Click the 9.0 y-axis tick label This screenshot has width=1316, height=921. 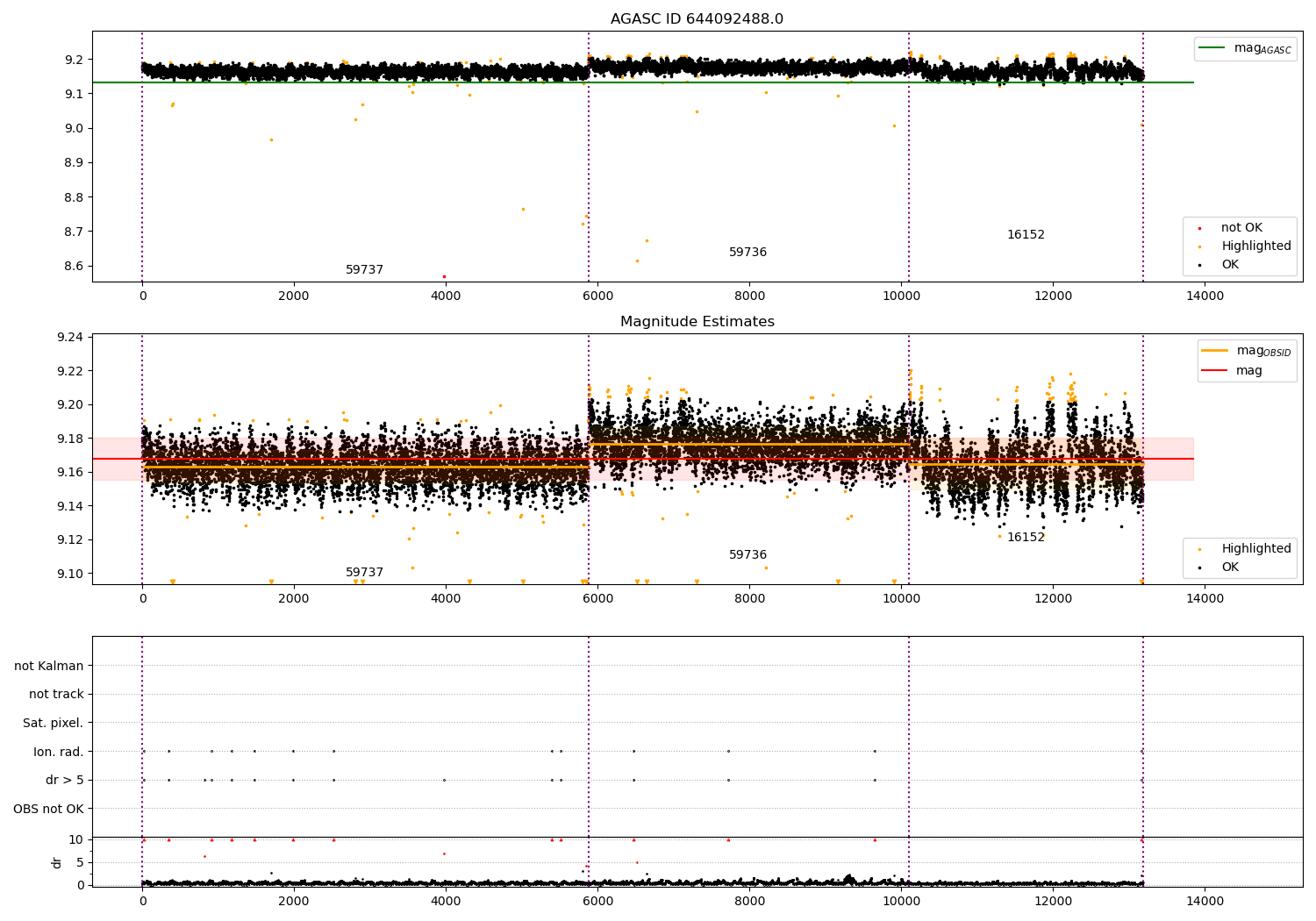(75, 128)
